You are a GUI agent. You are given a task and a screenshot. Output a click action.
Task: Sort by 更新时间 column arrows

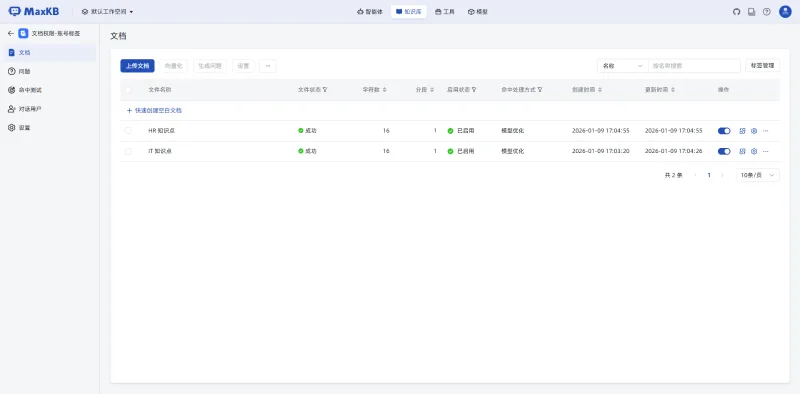point(673,90)
